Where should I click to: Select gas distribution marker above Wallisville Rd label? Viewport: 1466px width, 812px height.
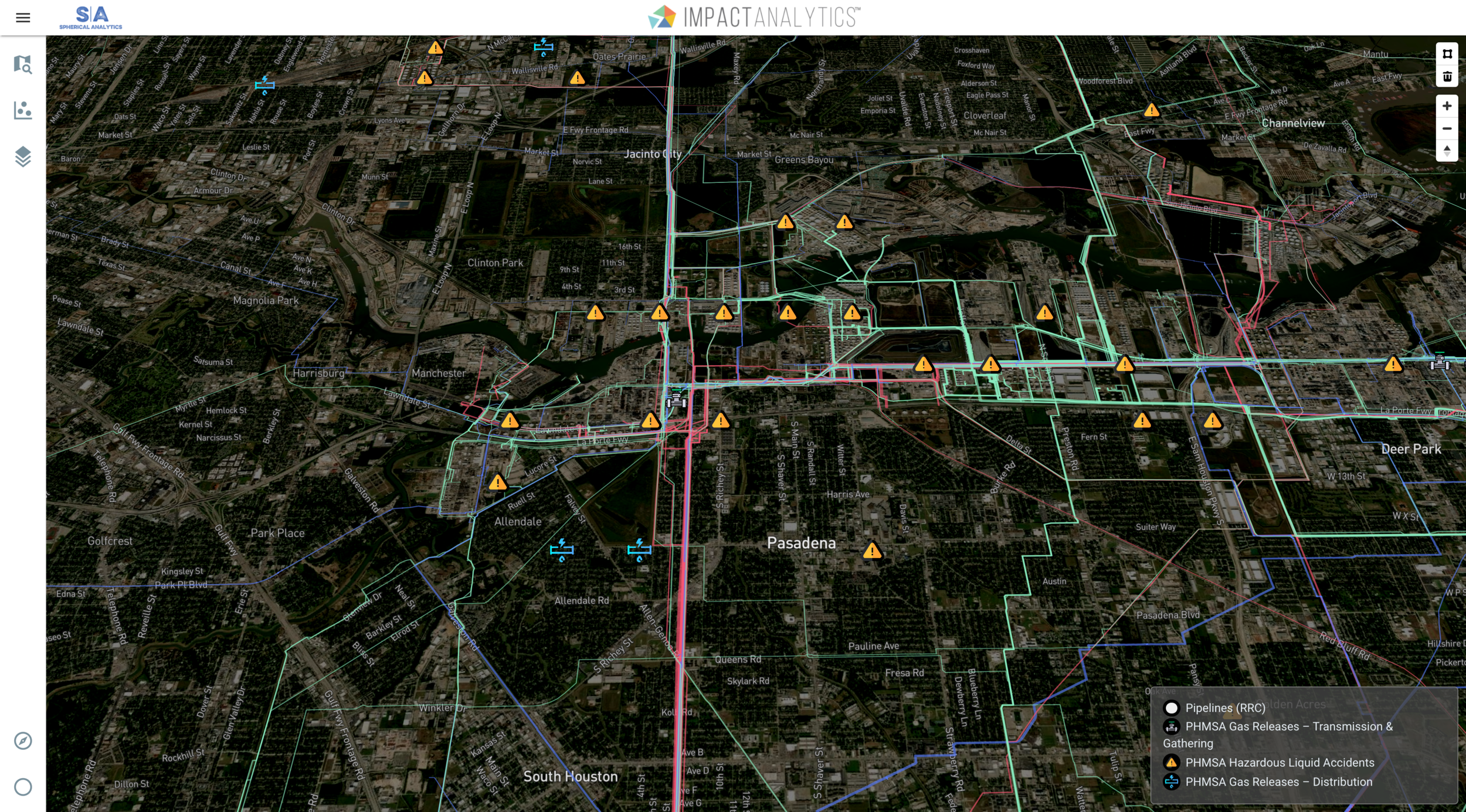544,46
